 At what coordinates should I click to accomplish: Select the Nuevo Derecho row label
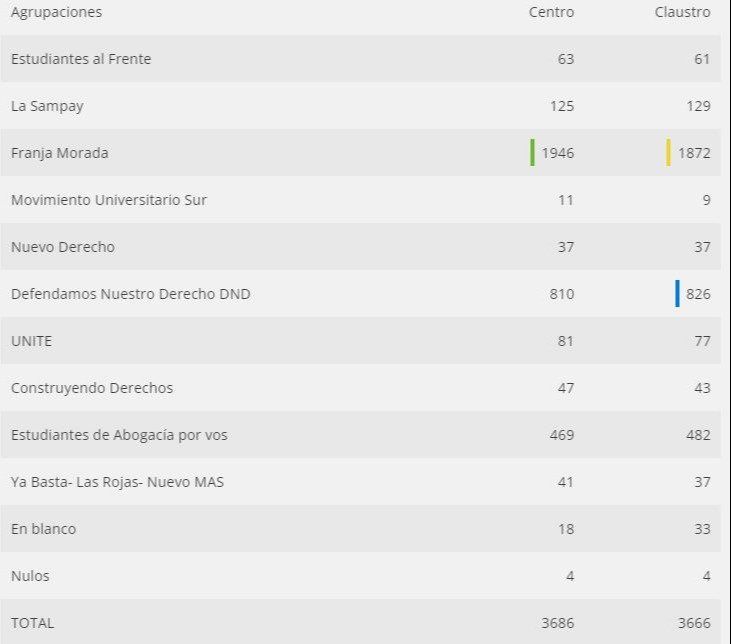pyautogui.click(x=63, y=247)
